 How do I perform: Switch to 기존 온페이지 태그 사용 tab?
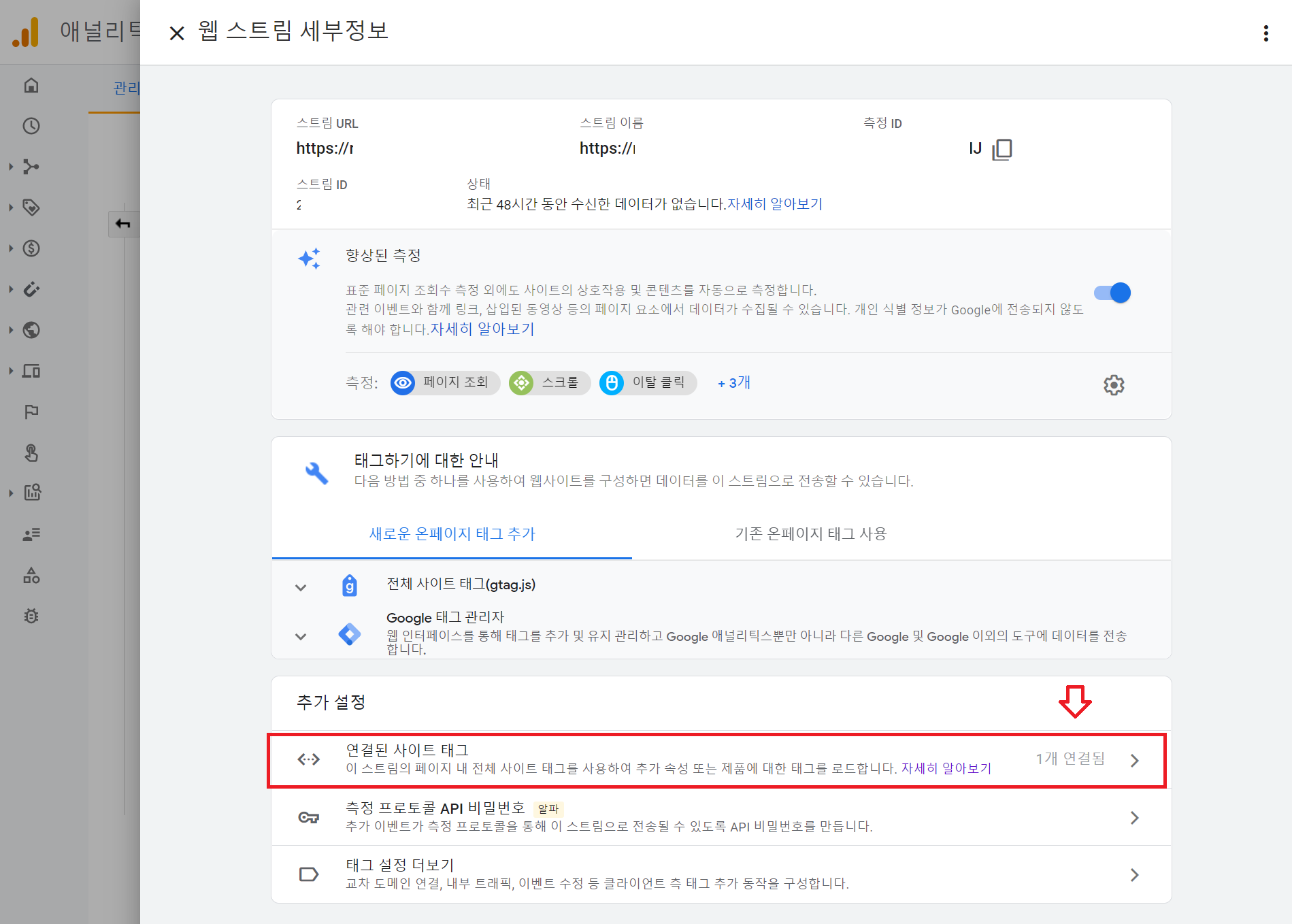[x=810, y=534]
